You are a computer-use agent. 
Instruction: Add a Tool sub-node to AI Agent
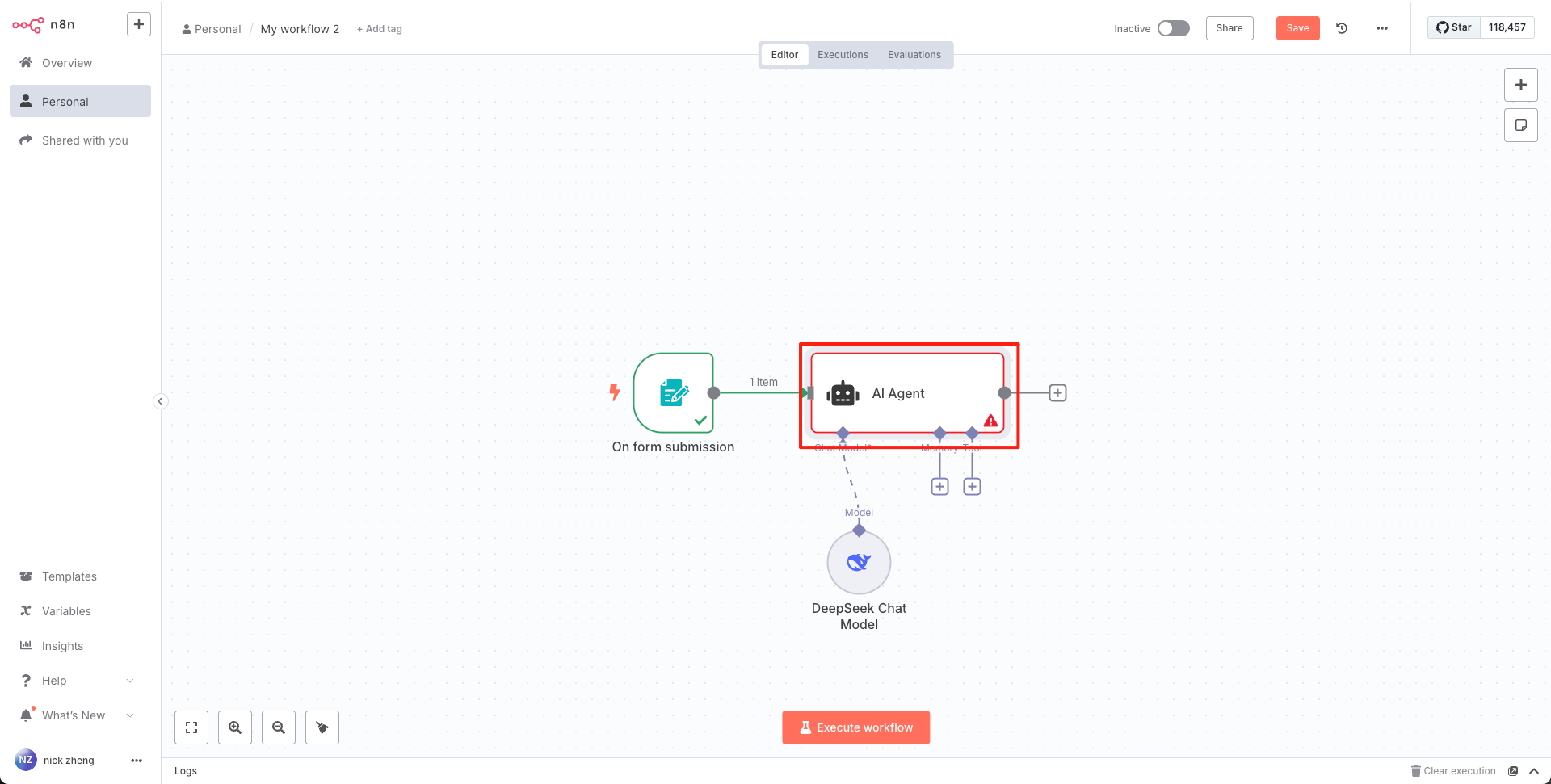pos(973,487)
